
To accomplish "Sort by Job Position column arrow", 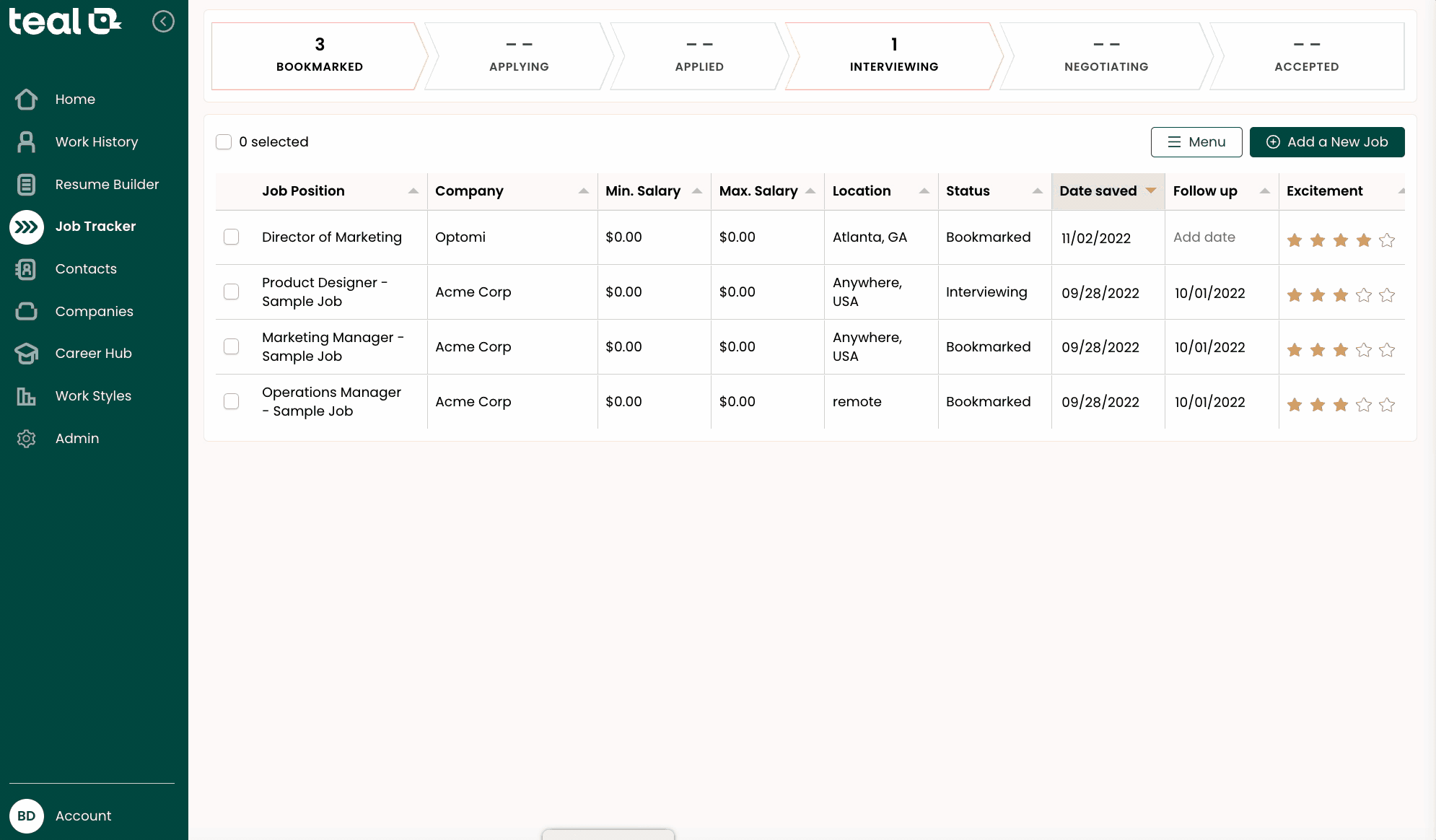I will point(413,191).
